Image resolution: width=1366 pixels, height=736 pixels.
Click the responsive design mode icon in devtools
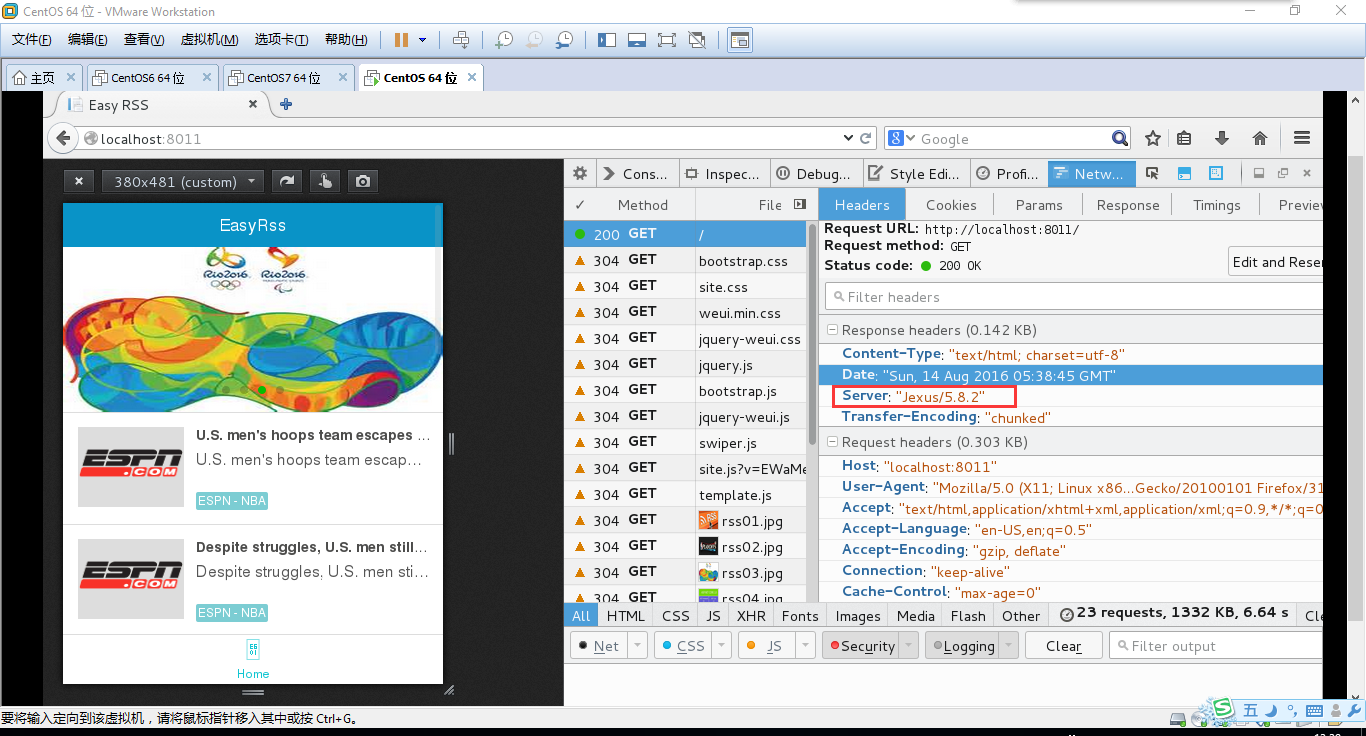[x=1216, y=173]
